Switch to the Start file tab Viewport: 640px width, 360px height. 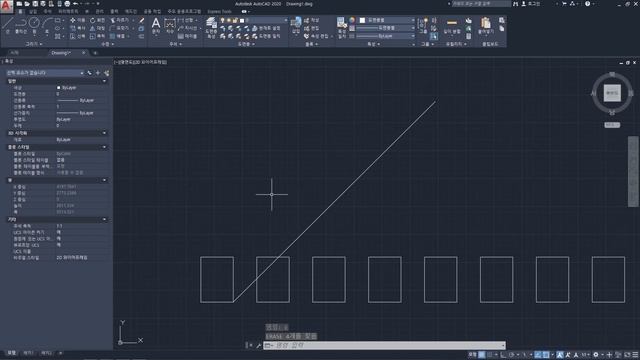(x=15, y=53)
